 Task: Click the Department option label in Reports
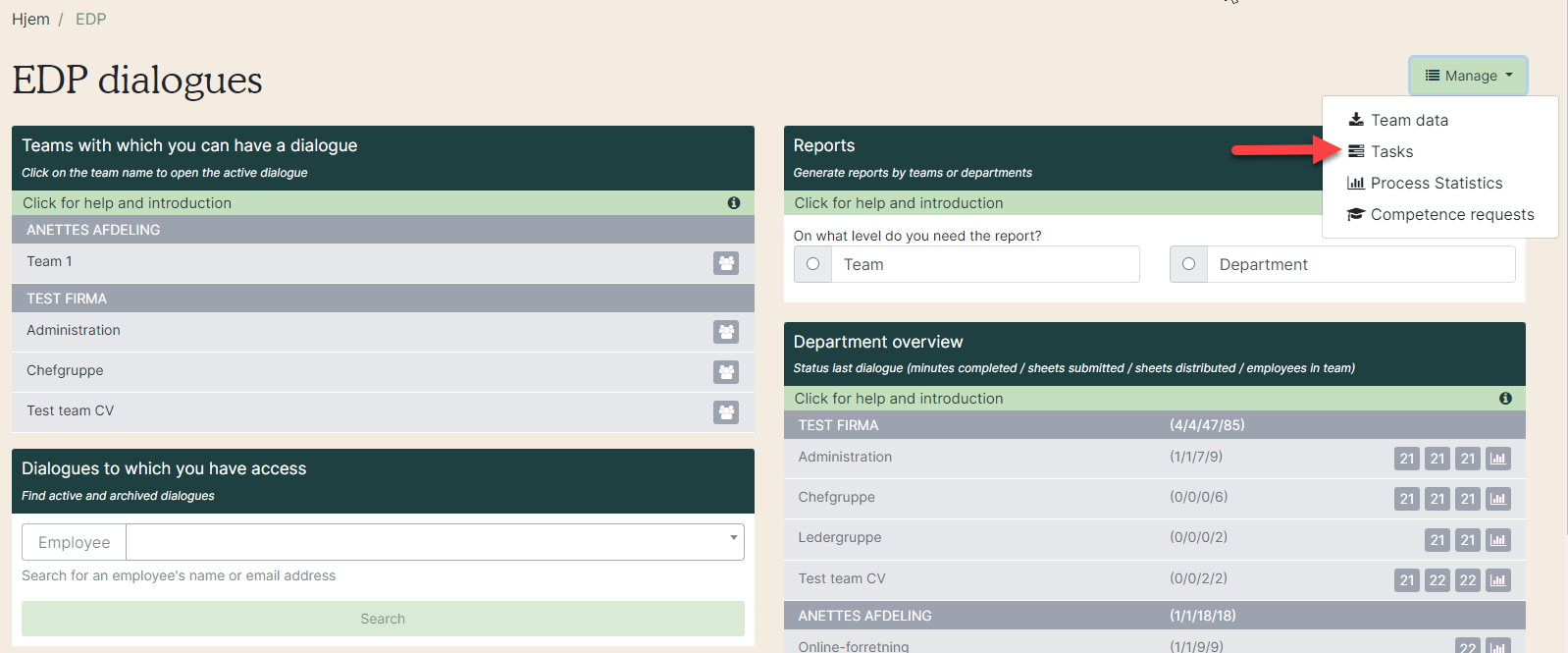(x=1263, y=264)
